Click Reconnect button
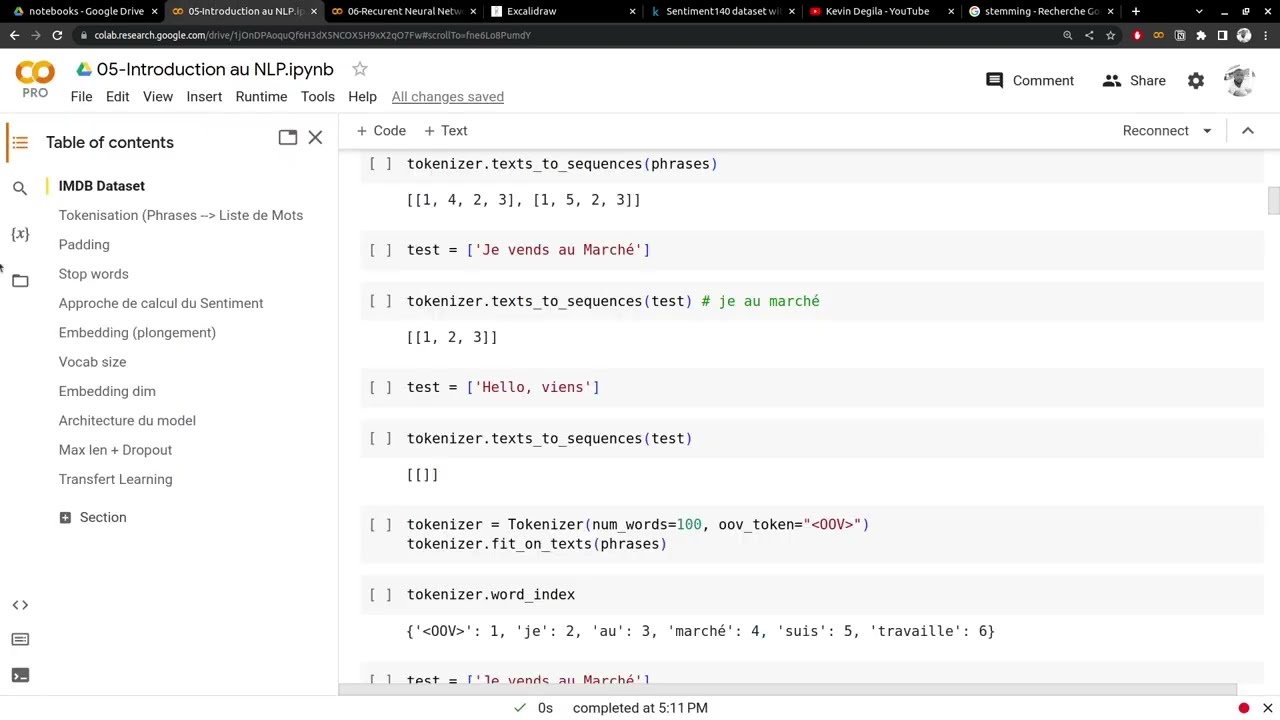 click(x=1156, y=131)
